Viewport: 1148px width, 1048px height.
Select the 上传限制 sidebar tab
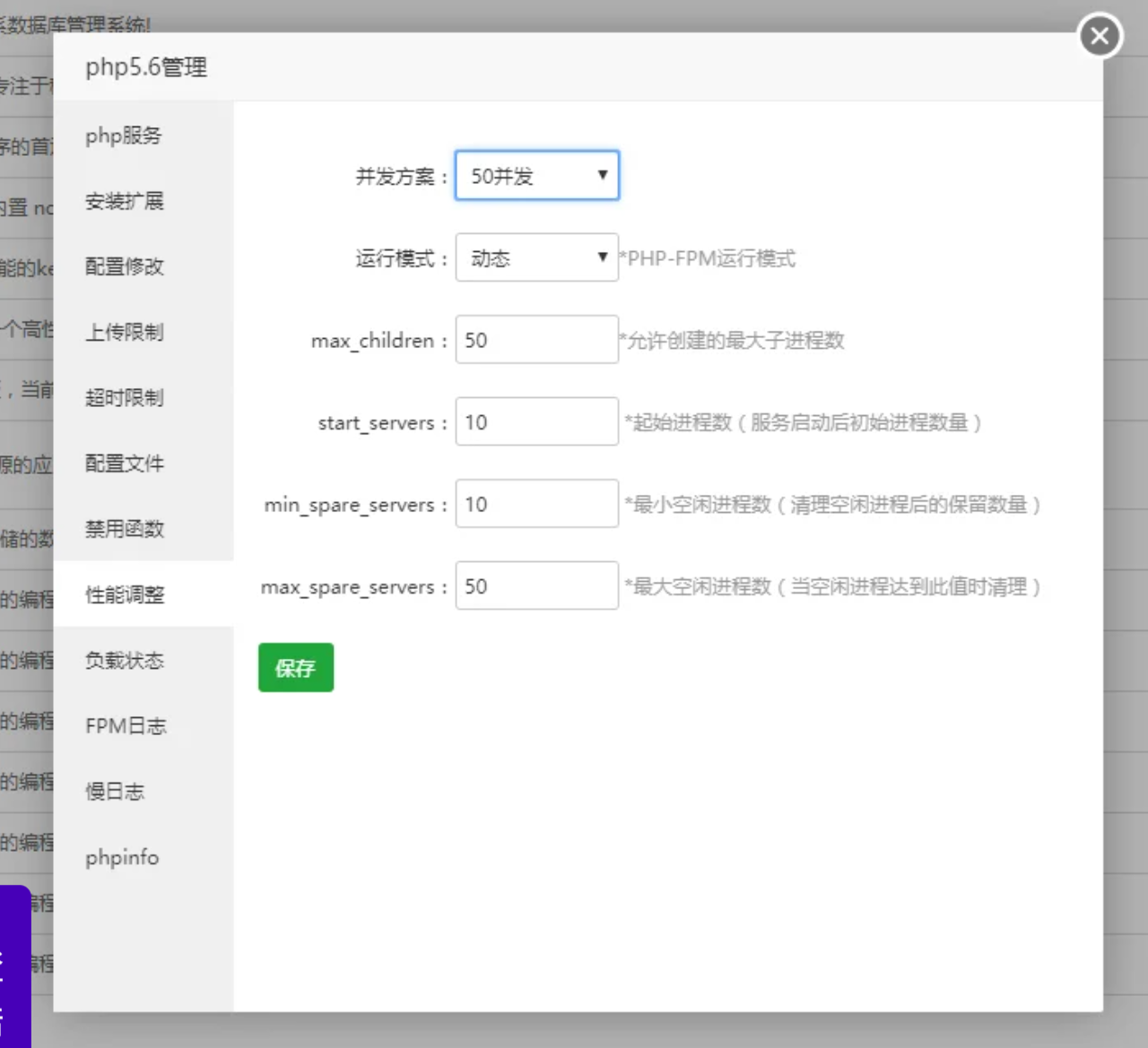point(125,333)
